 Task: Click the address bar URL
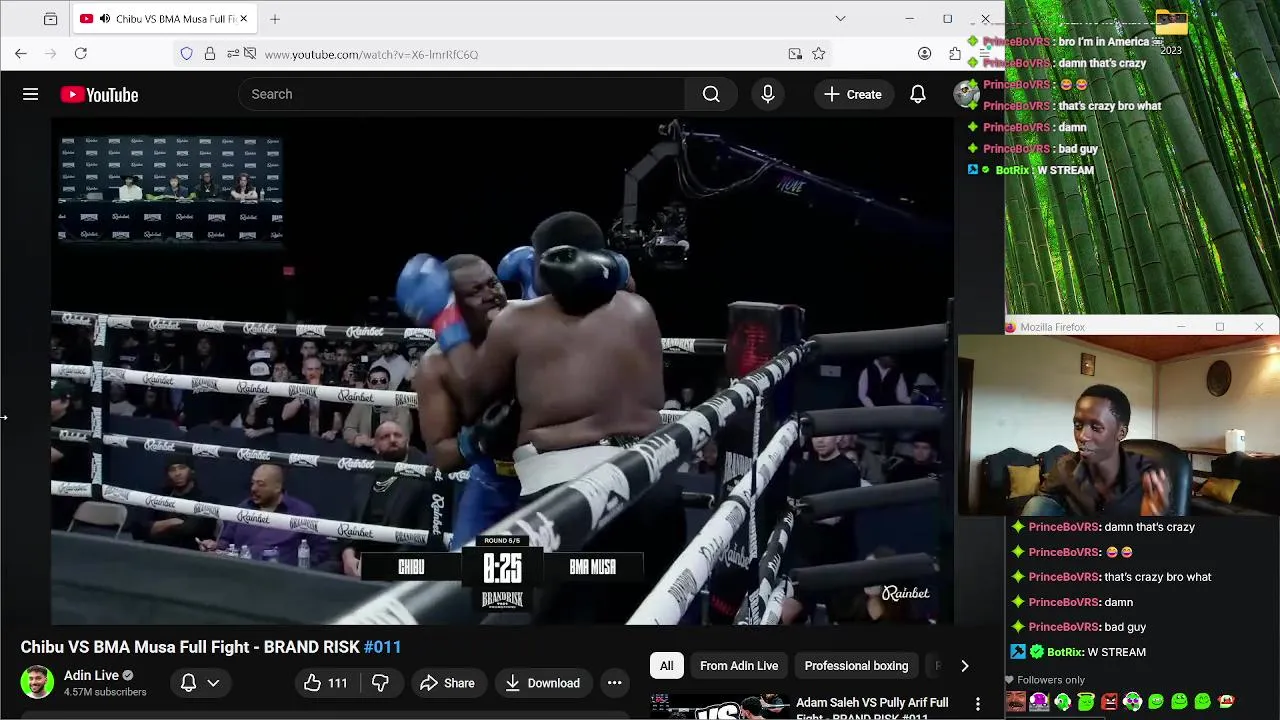[x=371, y=54]
